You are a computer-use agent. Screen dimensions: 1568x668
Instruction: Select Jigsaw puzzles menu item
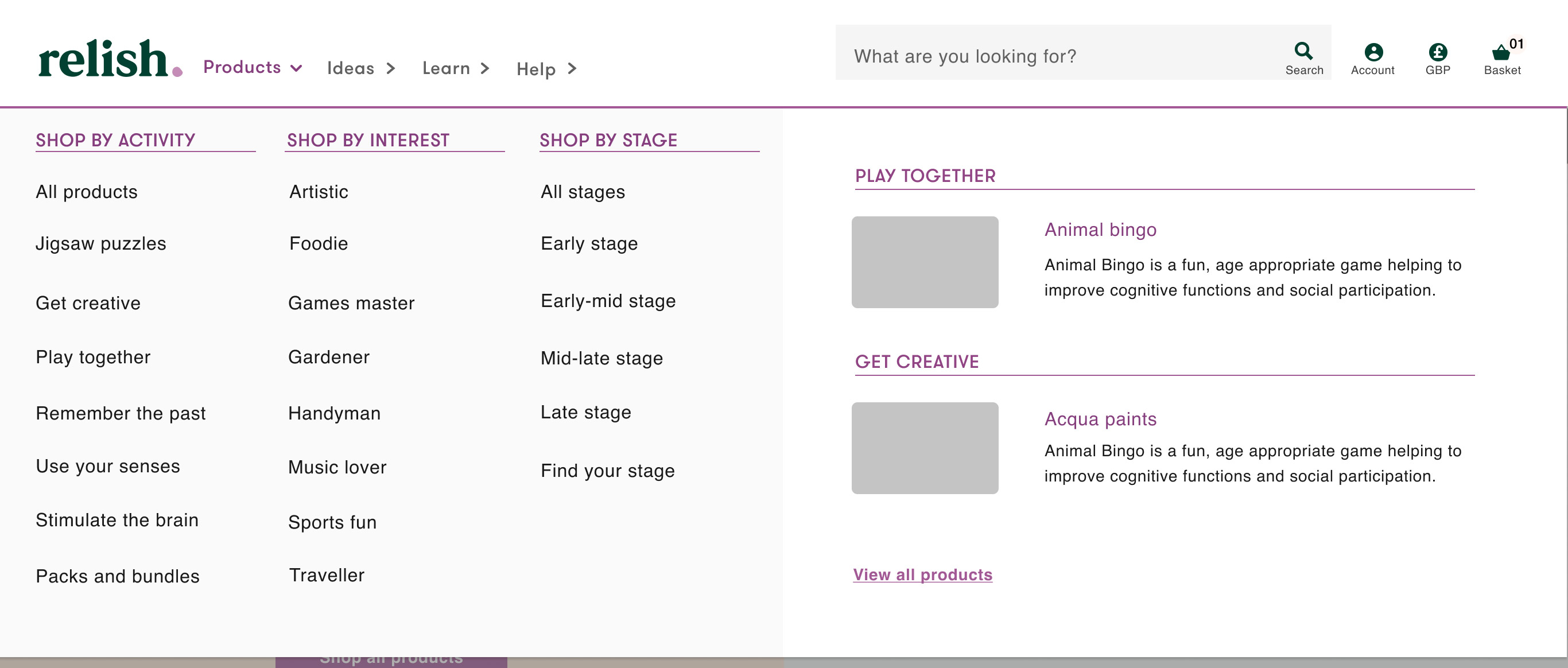100,243
